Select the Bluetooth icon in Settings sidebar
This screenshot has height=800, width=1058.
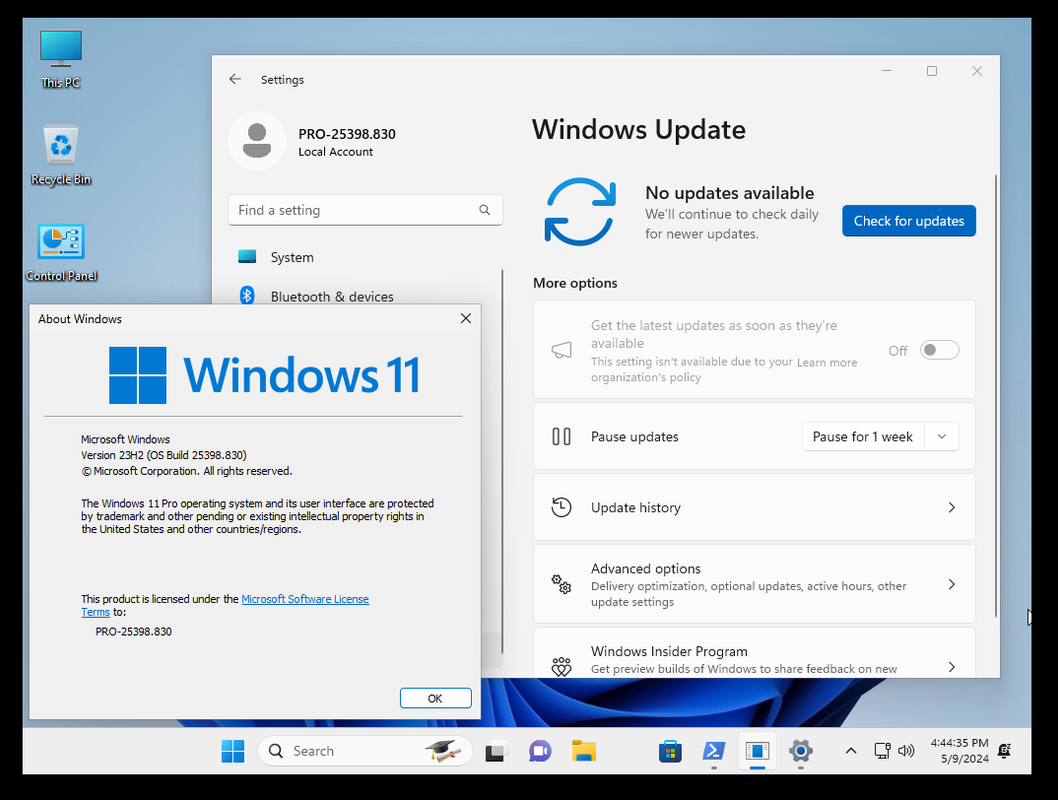(x=247, y=295)
